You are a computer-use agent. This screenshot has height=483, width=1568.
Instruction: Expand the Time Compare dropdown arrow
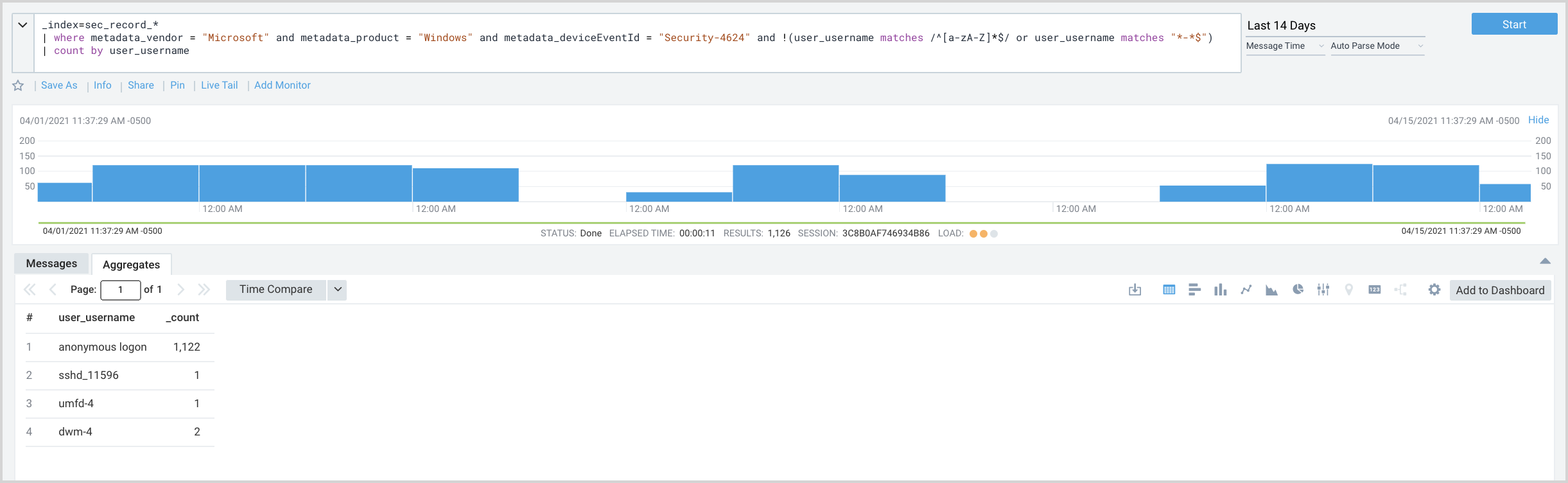pos(338,290)
